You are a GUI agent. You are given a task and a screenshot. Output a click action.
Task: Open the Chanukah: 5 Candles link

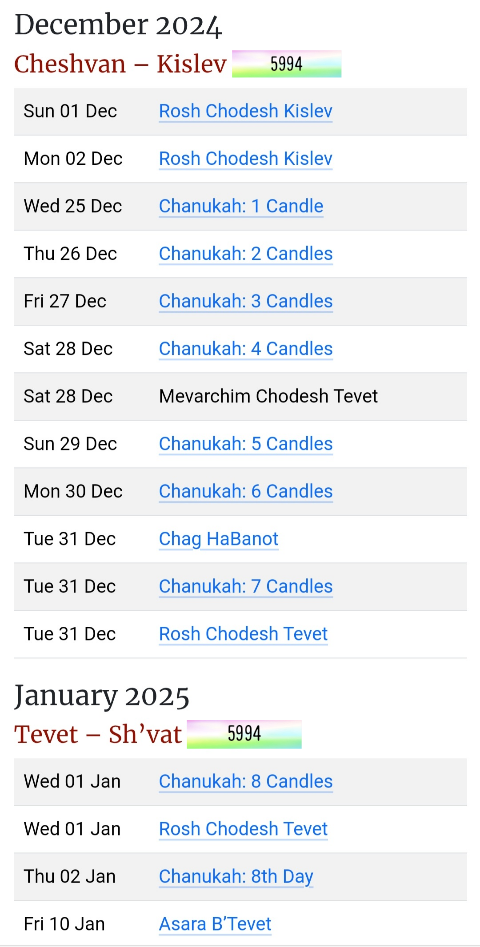point(245,444)
